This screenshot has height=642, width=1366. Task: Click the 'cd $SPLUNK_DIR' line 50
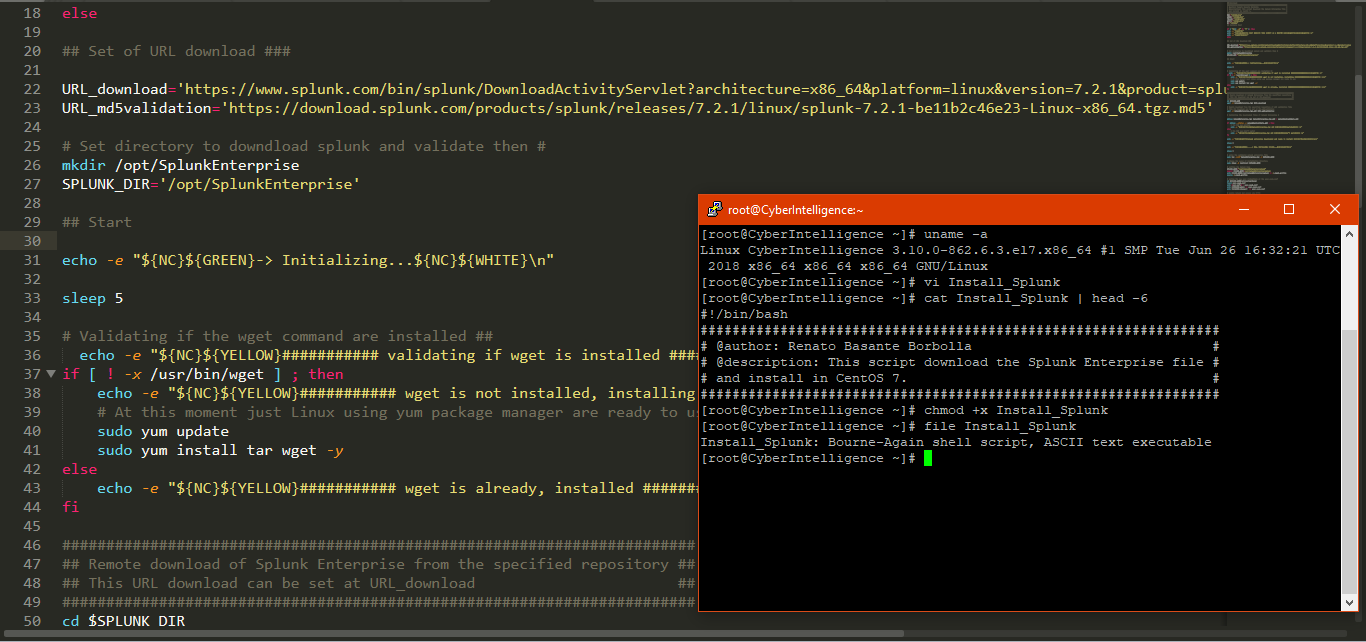pos(123,621)
